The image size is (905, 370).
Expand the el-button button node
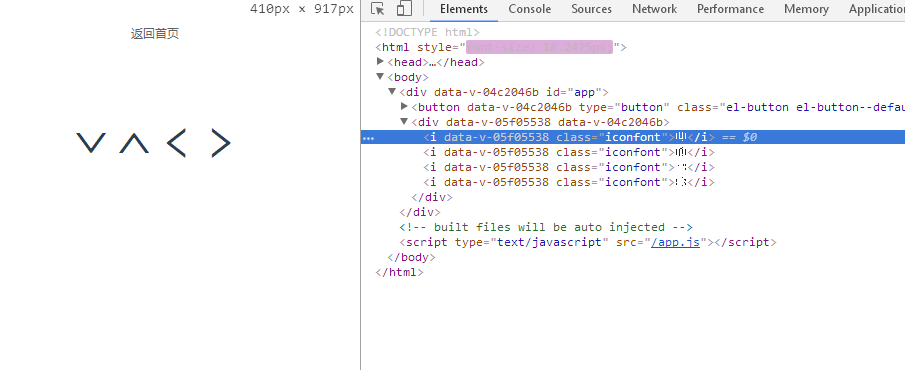point(404,106)
